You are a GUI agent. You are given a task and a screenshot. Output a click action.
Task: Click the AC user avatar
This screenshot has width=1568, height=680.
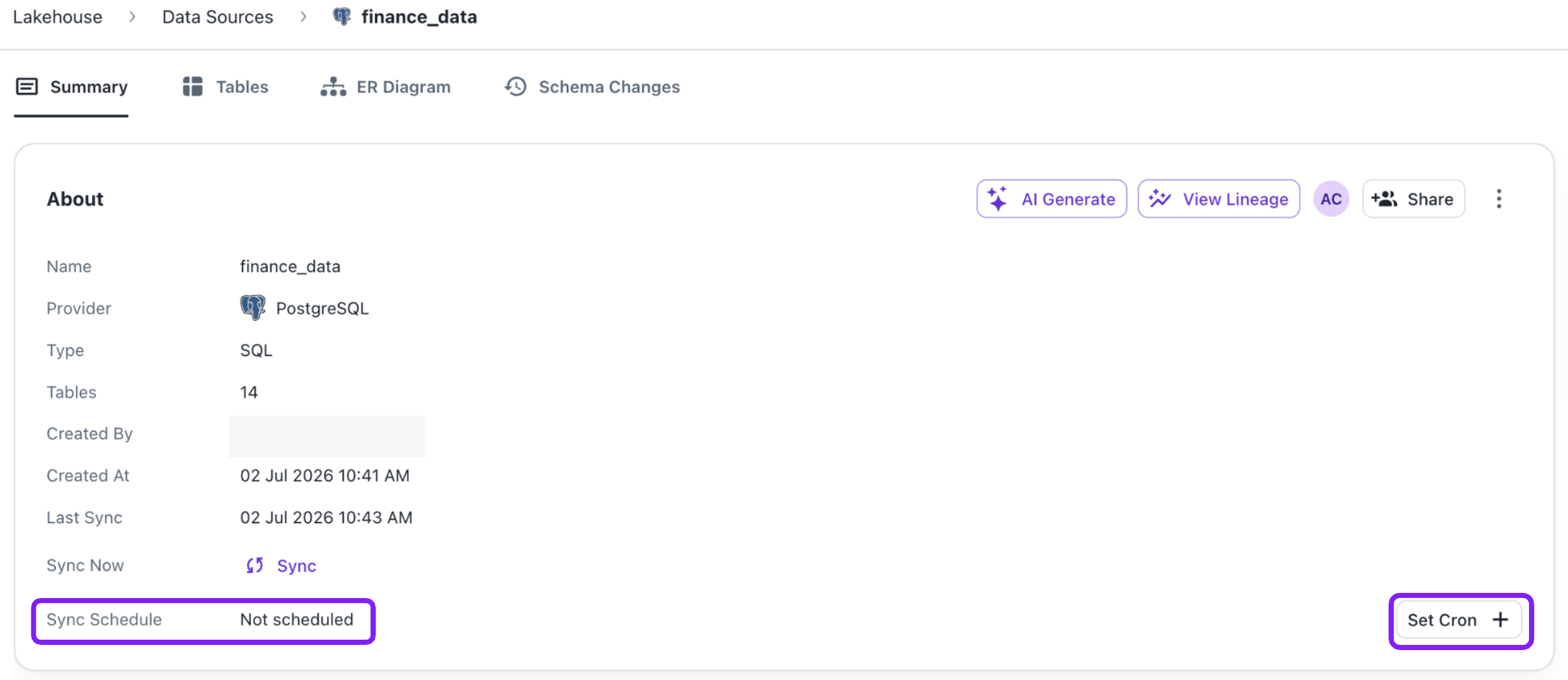[1331, 199]
